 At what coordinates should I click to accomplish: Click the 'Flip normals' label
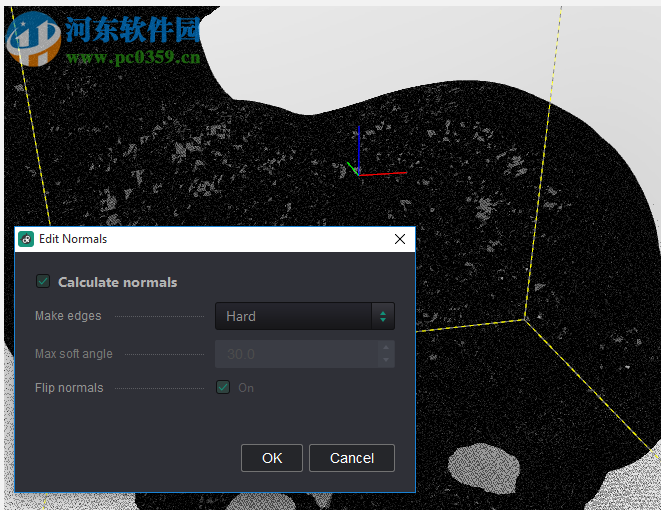69,388
